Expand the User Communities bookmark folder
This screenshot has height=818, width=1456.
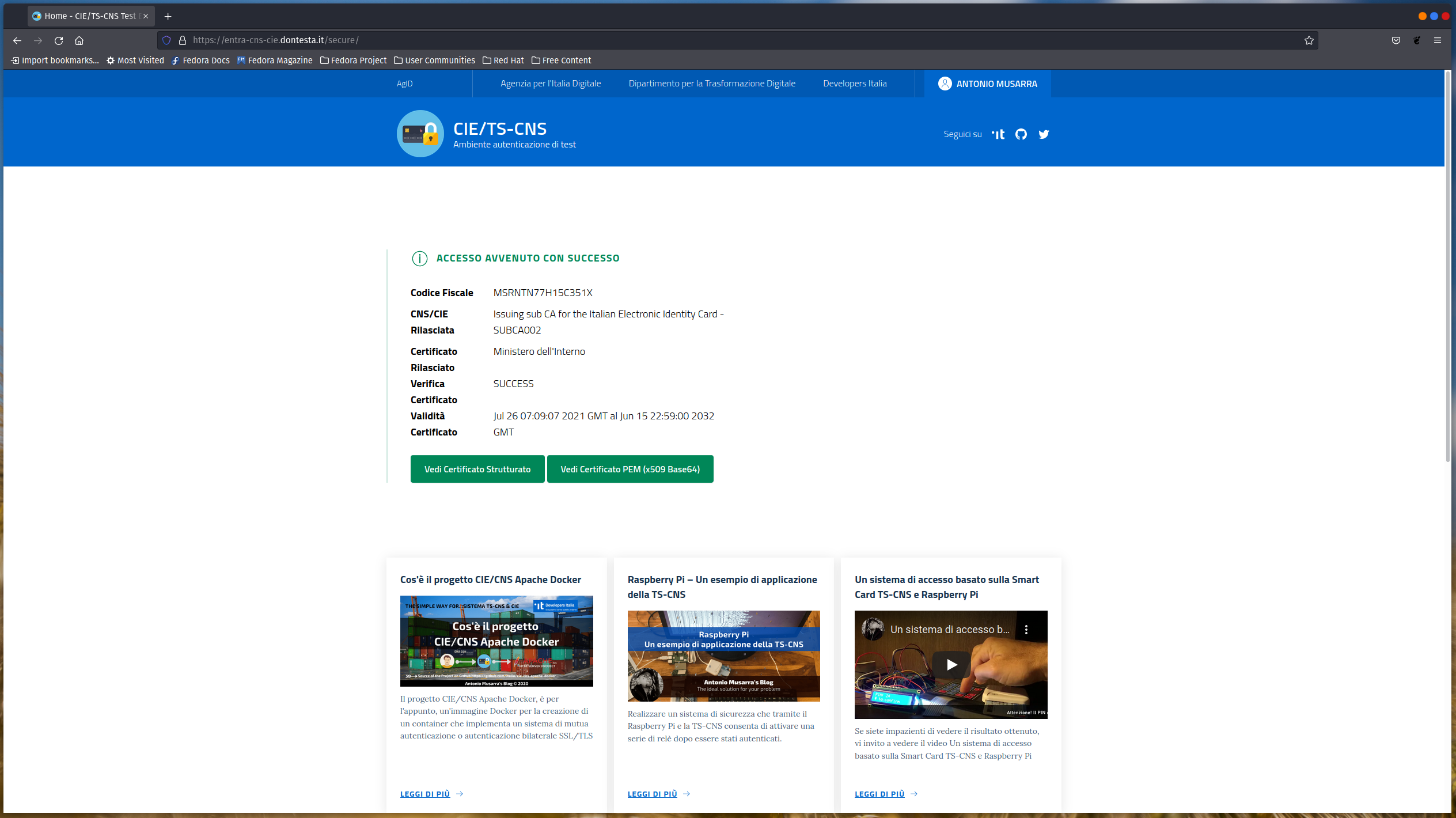(x=434, y=60)
